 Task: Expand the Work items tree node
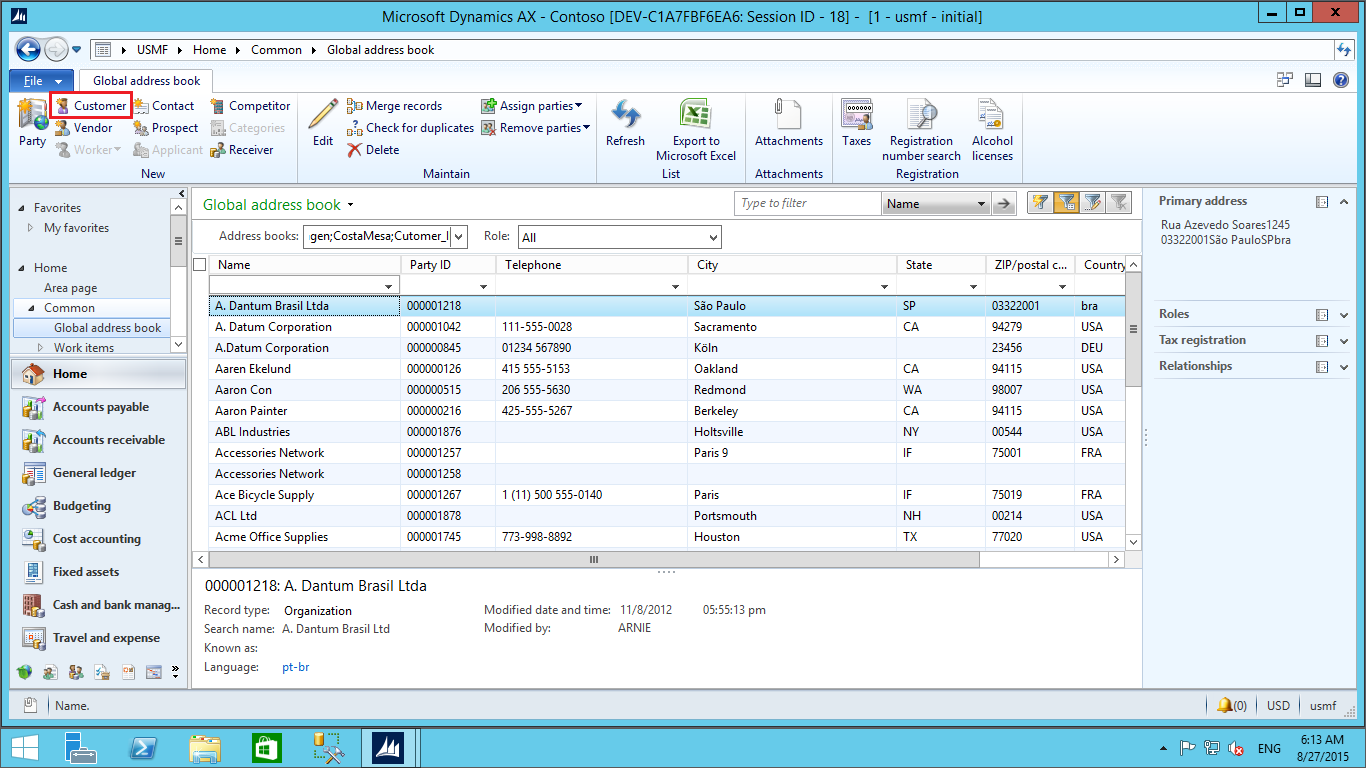tap(41, 348)
